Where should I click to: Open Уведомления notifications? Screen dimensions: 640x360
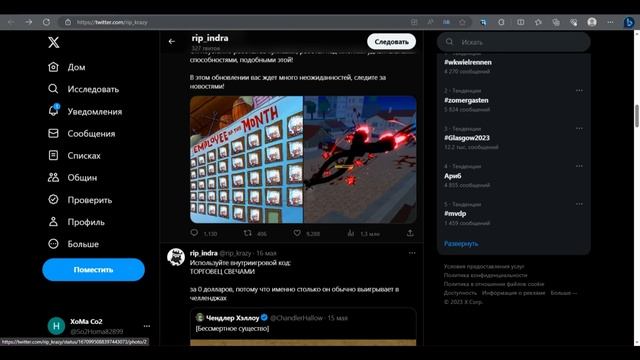[x=85, y=111]
